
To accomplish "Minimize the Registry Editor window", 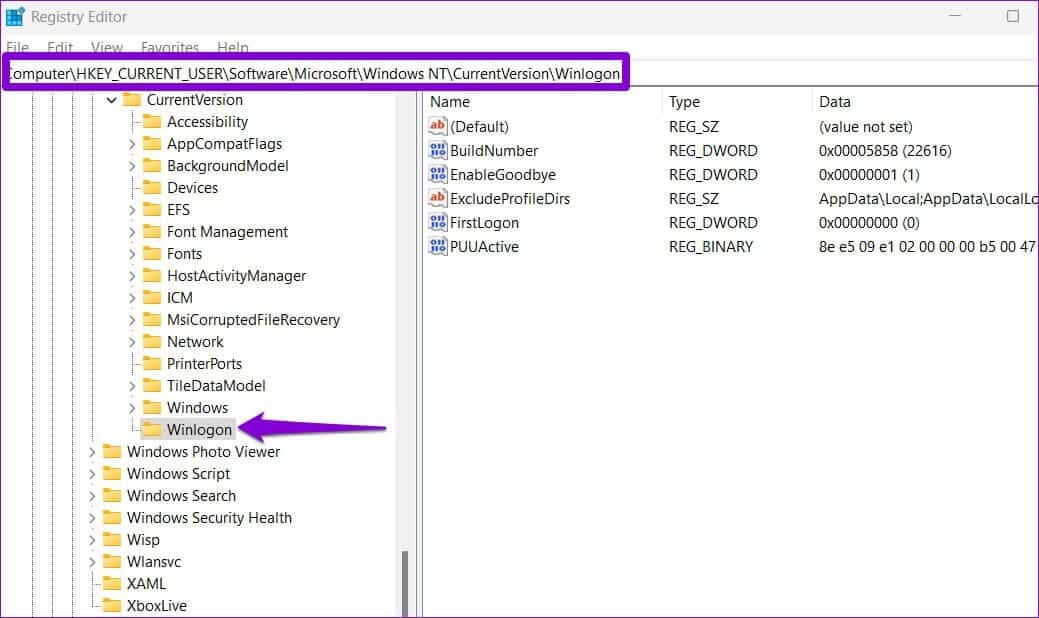I will click(x=955, y=16).
